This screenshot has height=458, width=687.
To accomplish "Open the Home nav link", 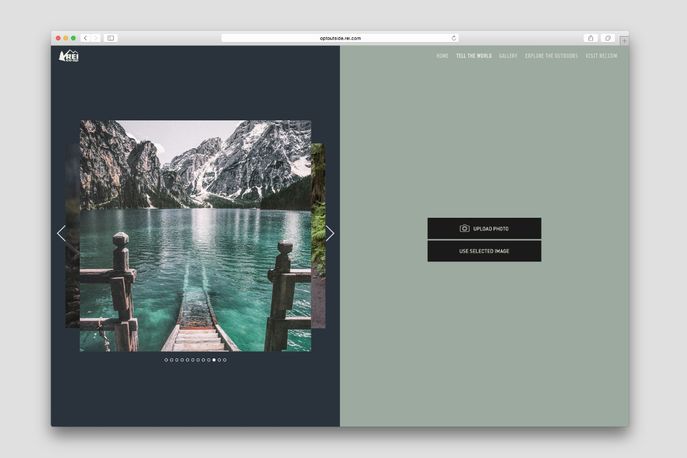I will [x=442, y=56].
